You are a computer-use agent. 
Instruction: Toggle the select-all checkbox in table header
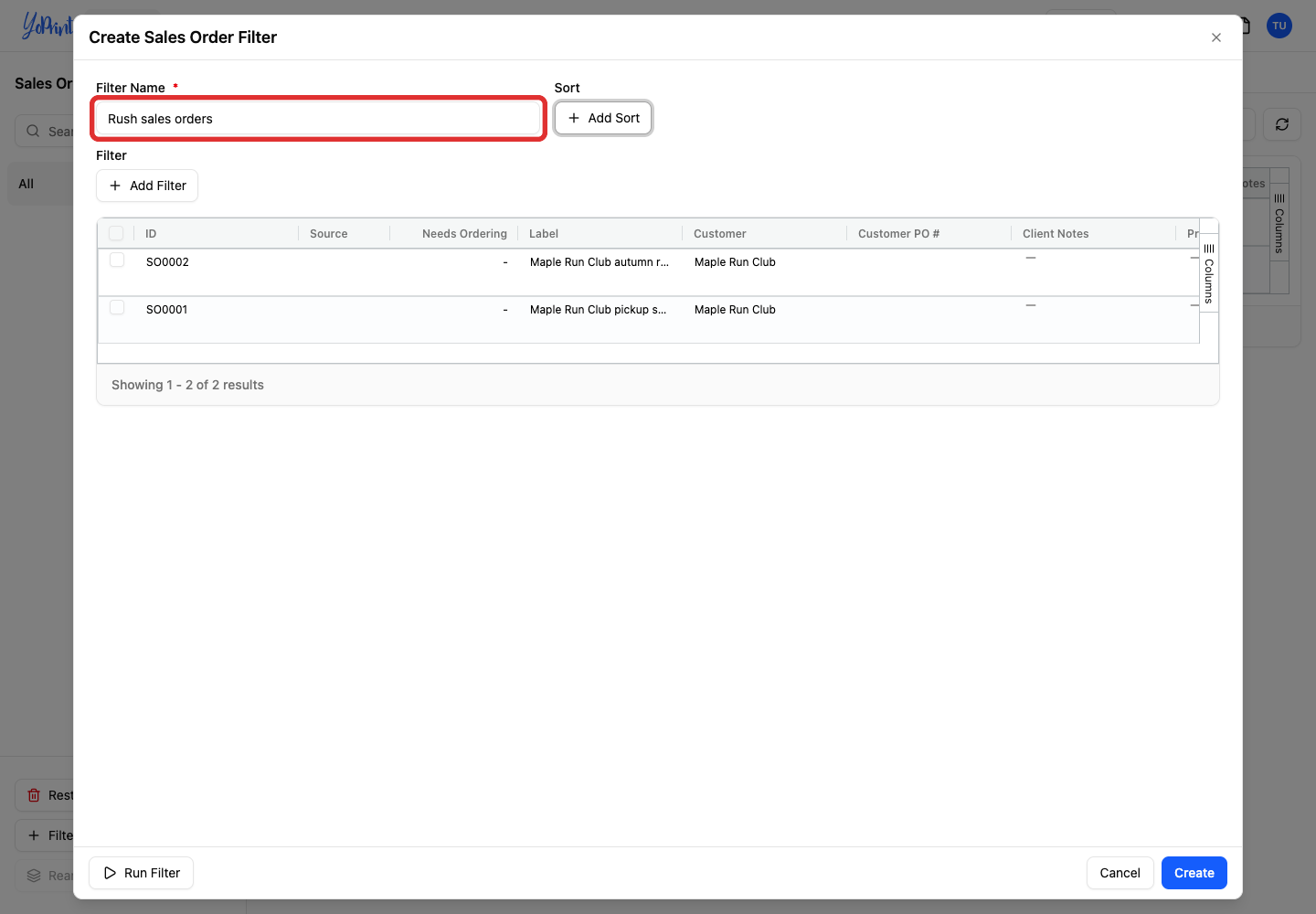pyautogui.click(x=116, y=233)
